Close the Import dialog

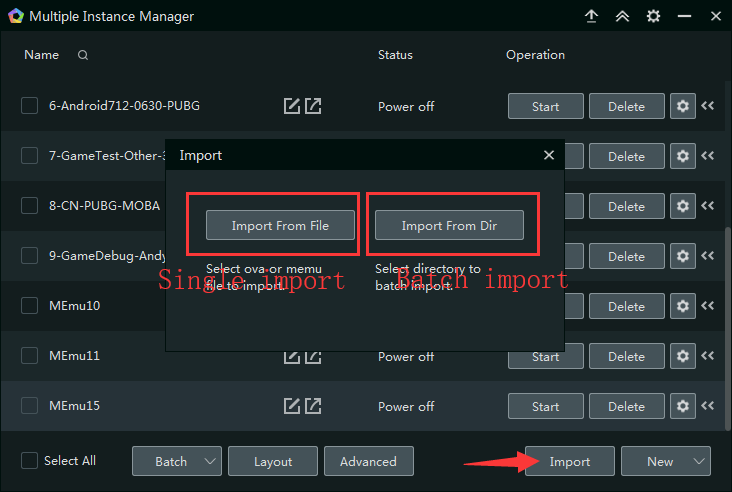[548, 155]
